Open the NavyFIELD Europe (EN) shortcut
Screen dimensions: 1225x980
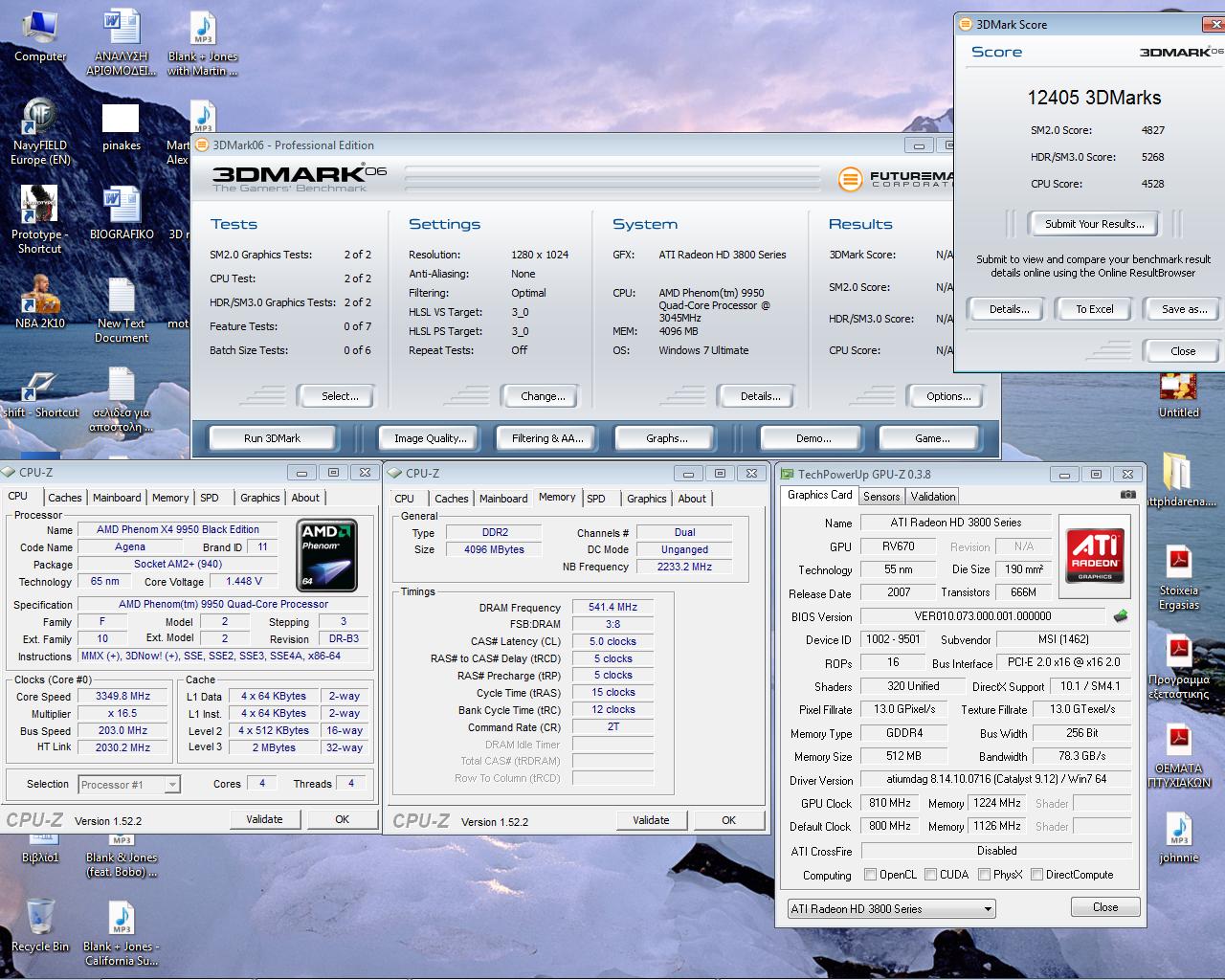[x=40, y=131]
